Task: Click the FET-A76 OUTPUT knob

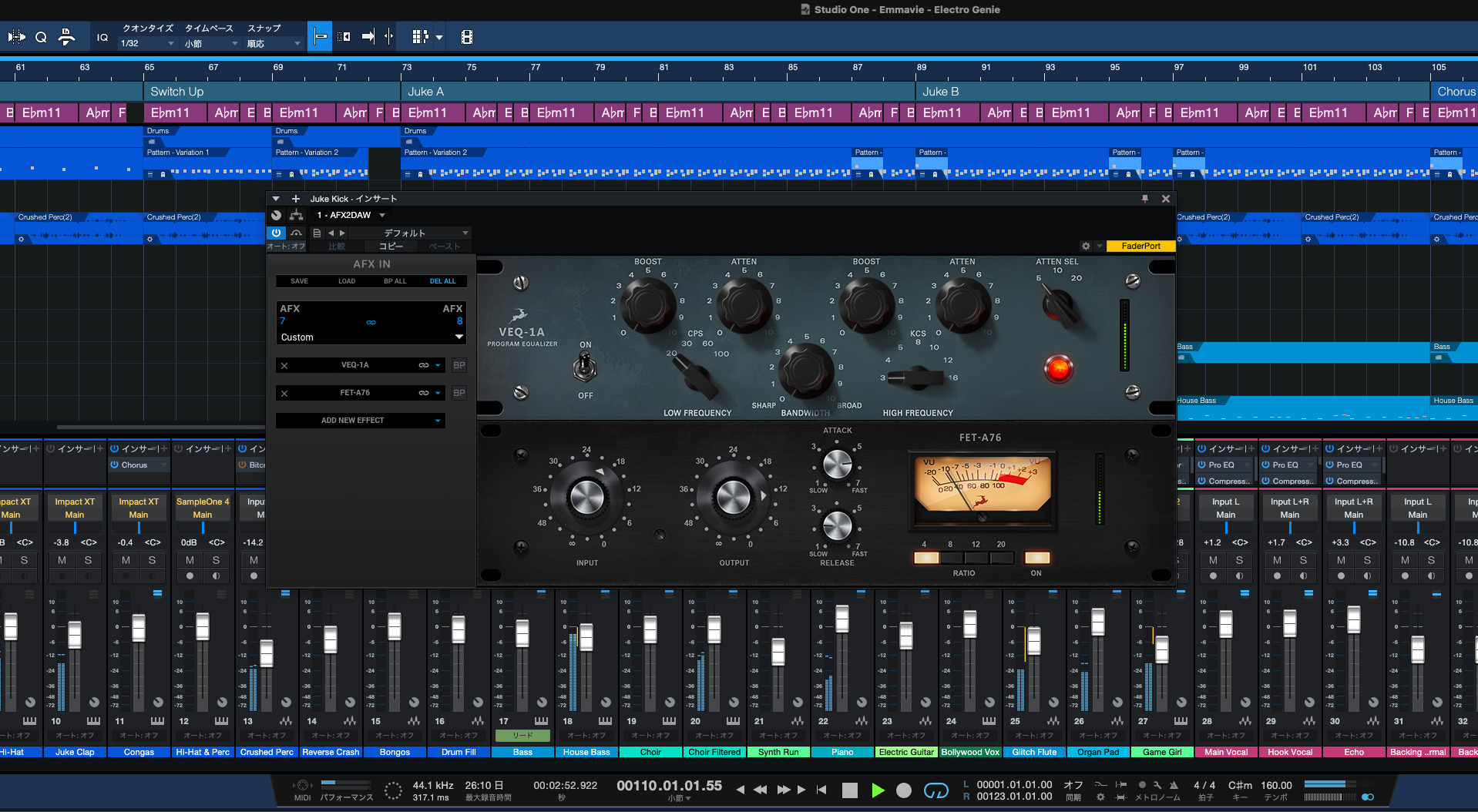Action: (734, 497)
